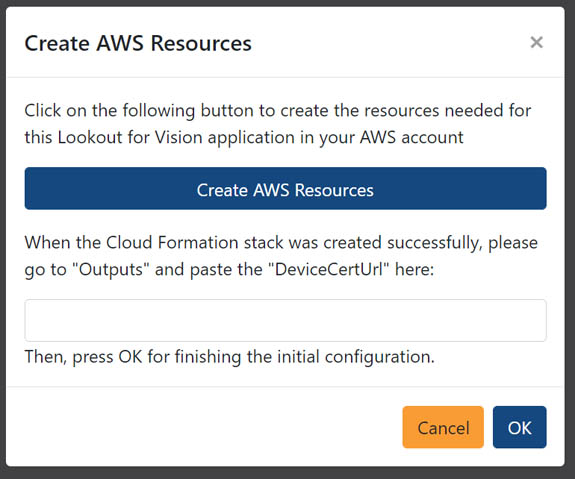Close the dialog with the X icon
575x479 pixels.
(536, 42)
